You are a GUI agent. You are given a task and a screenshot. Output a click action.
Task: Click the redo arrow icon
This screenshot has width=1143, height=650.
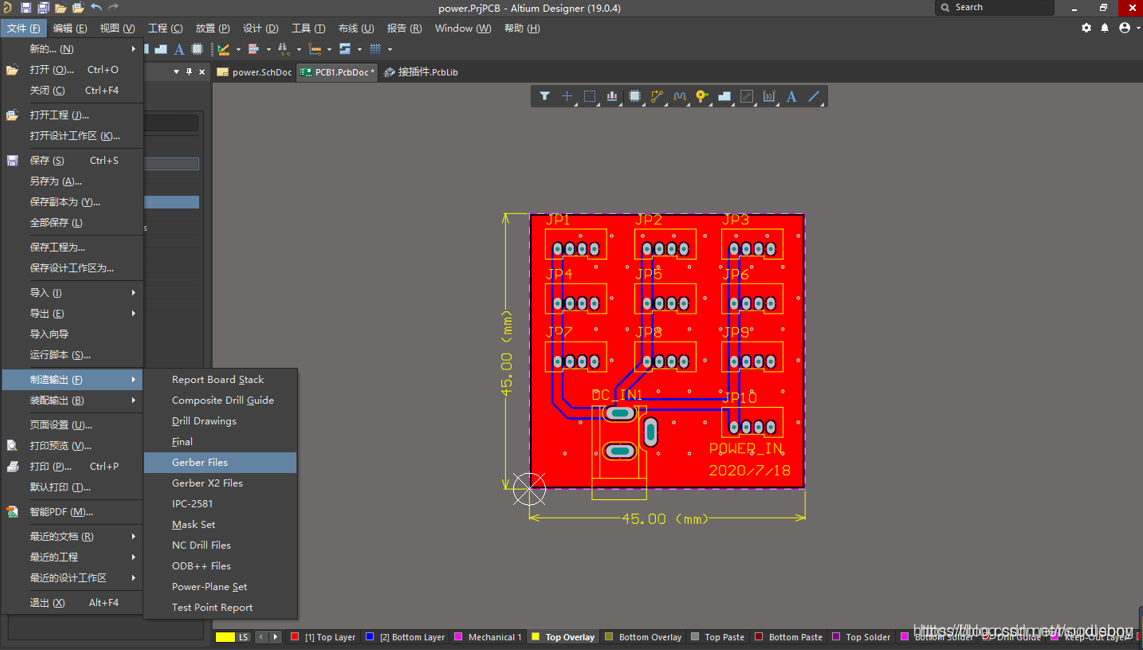[113, 7]
